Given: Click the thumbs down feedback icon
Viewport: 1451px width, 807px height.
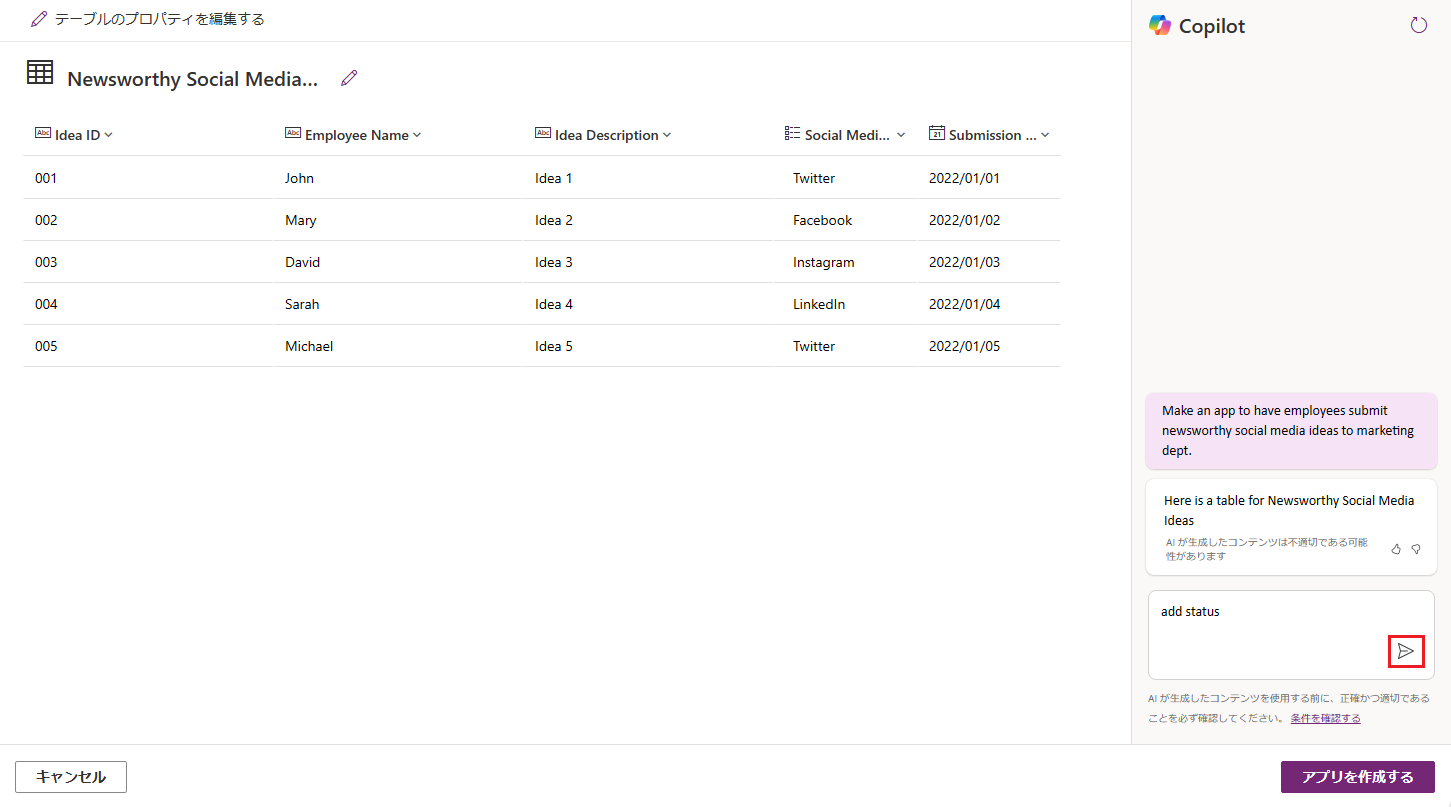Looking at the screenshot, I should 1416,549.
